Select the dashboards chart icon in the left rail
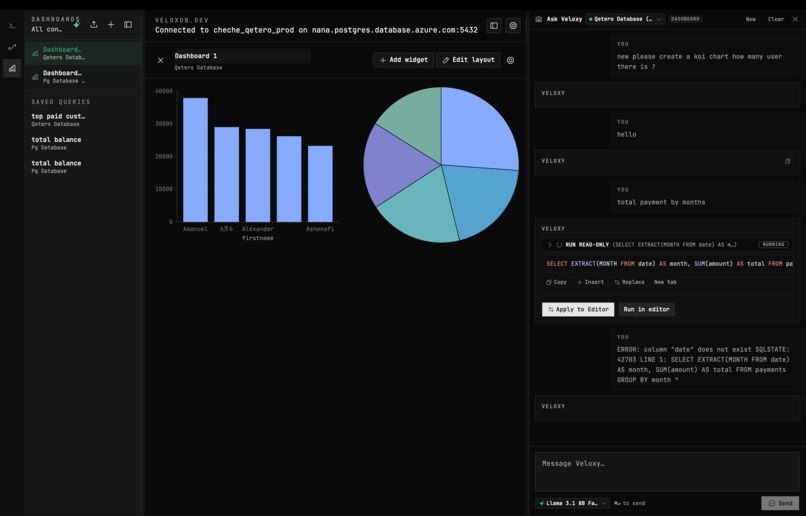The image size is (806, 516). 12,68
